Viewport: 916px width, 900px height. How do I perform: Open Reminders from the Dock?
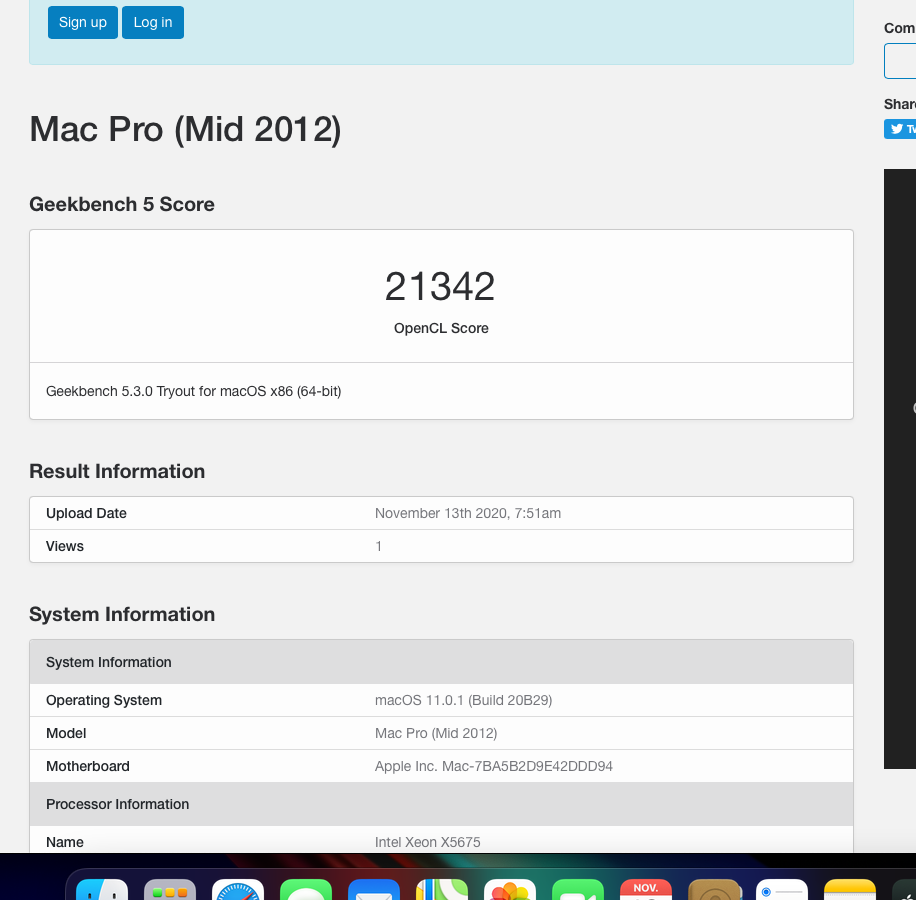(x=782, y=889)
